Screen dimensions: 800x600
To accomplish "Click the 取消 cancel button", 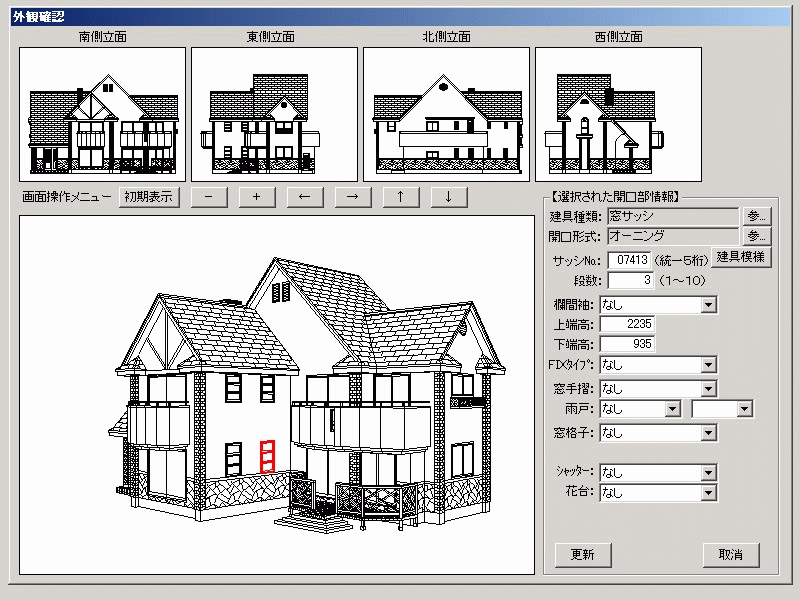I will pyautogui.click(x=731, y=554).
